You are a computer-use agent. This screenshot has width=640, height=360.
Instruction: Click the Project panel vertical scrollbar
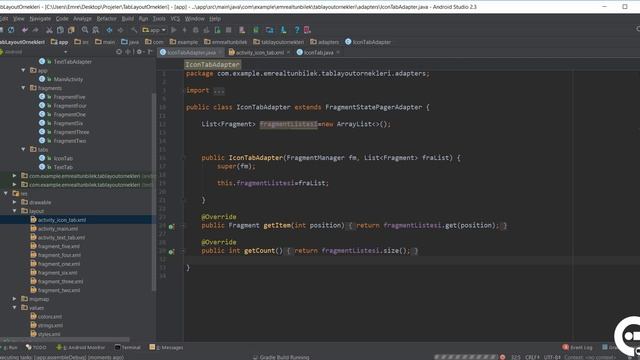point(154,192)
